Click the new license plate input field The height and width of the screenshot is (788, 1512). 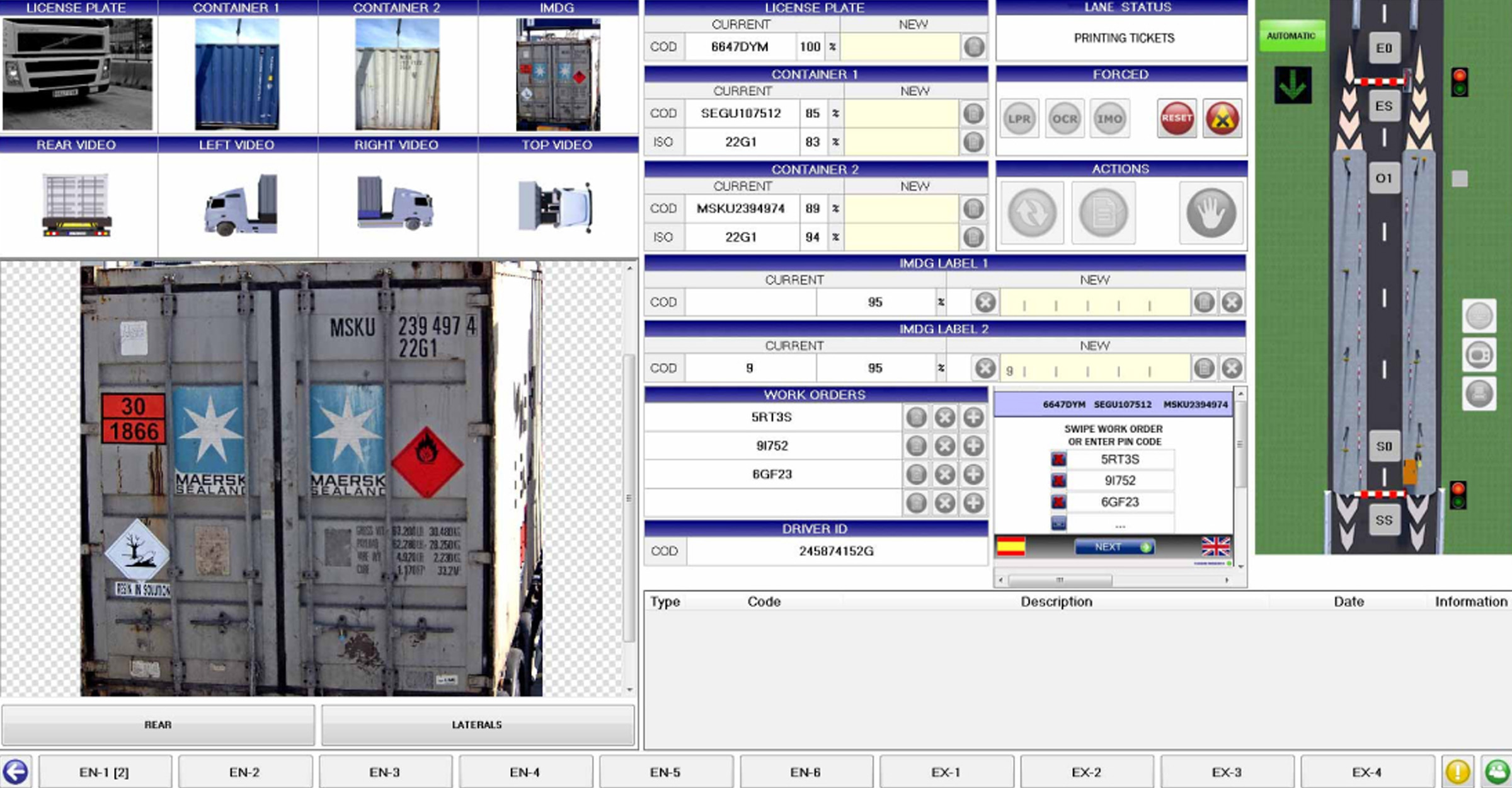pos(900,47)
